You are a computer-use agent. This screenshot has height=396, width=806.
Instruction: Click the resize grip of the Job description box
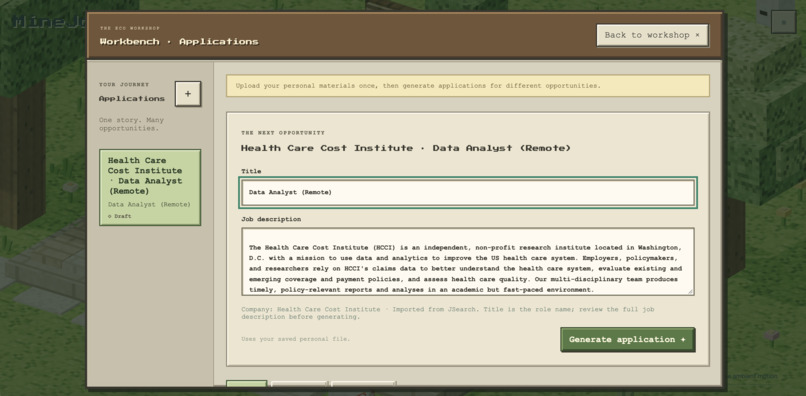point(690,291)
